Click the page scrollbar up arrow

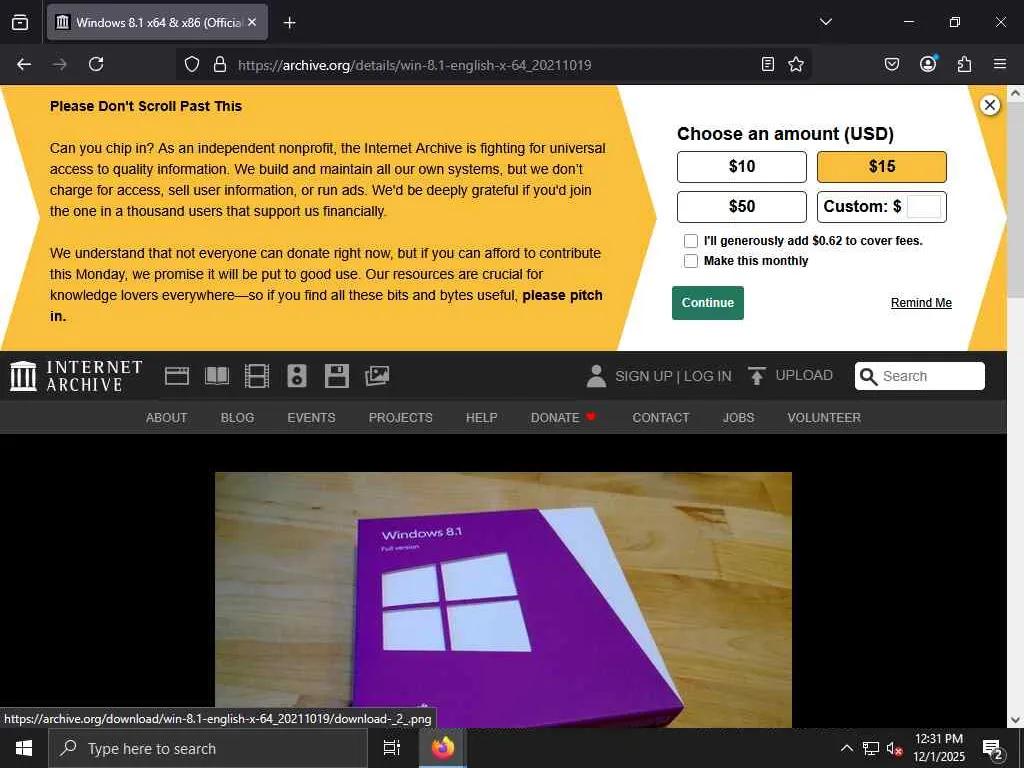tap(1015, 93)
